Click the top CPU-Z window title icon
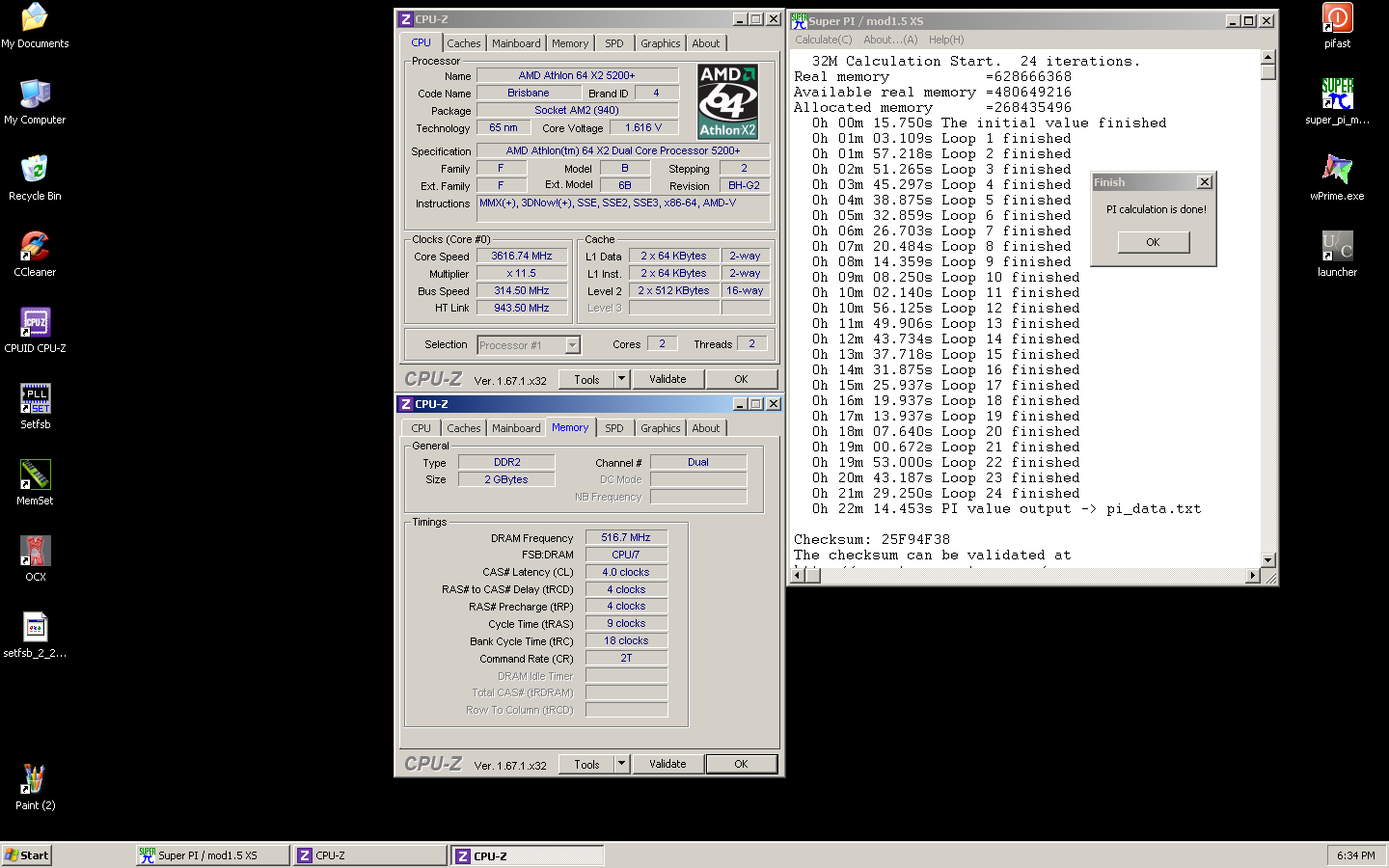This screenshot has width=1389, height=868. (x=406, y=19)
